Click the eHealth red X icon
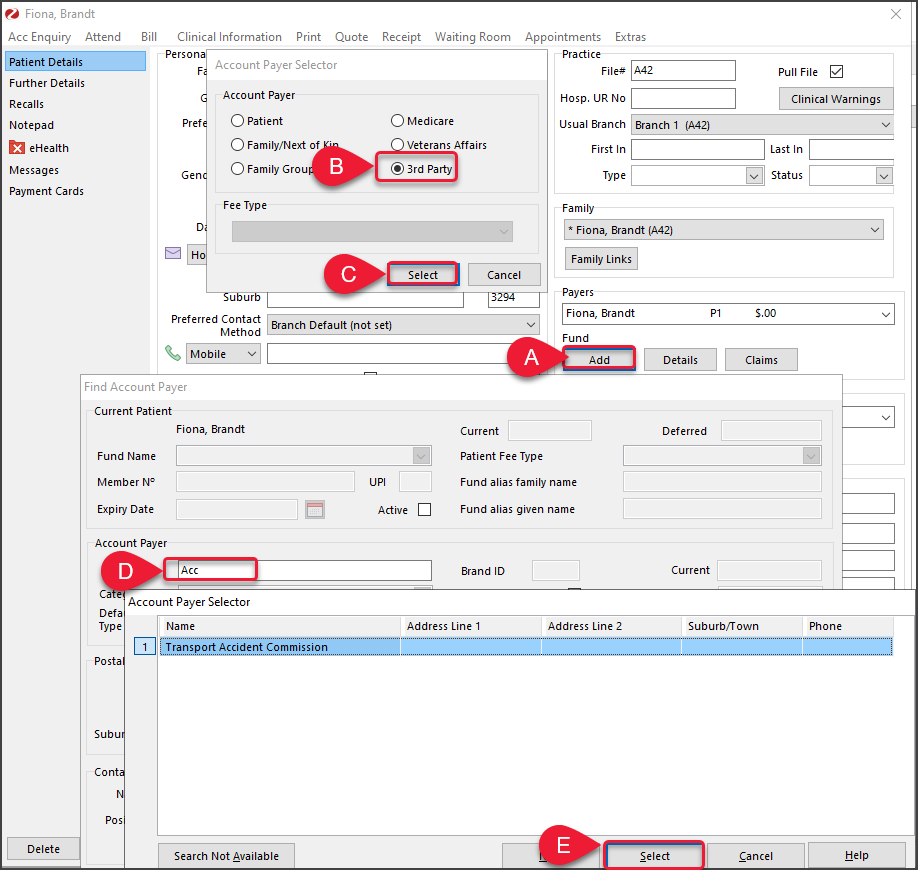This screenshot has height=870, width=918. (x=17, y=148)
